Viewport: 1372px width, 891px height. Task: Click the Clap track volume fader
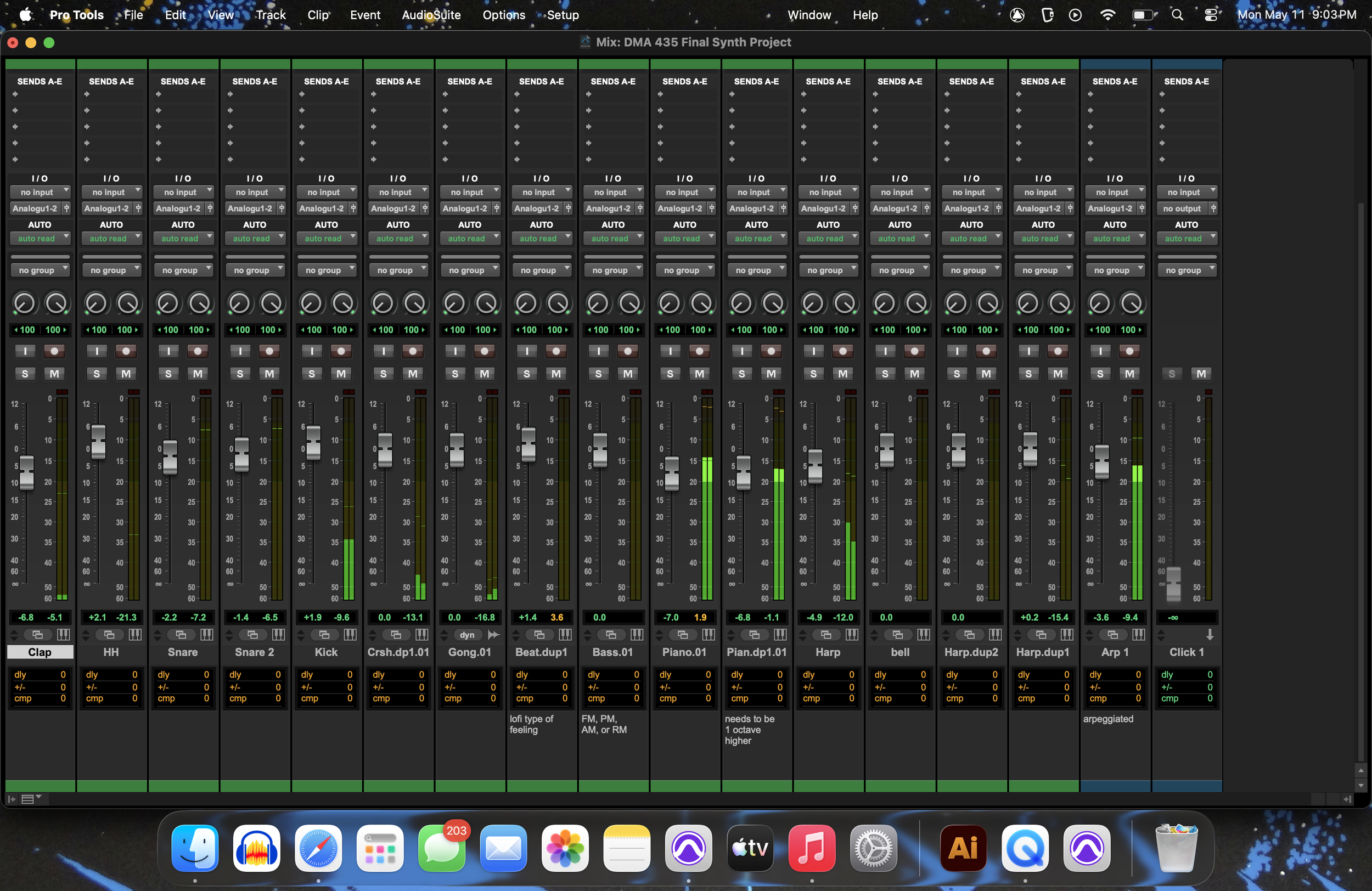pyautogui.click(x=26, y=472)
